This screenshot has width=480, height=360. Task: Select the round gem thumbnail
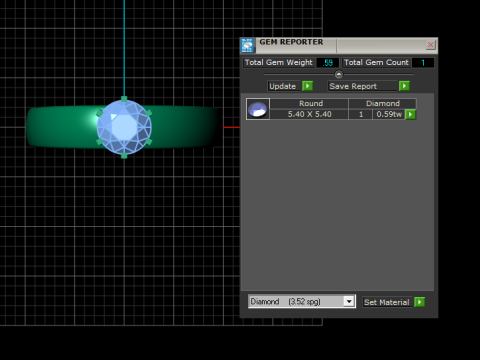pos(258,109)
